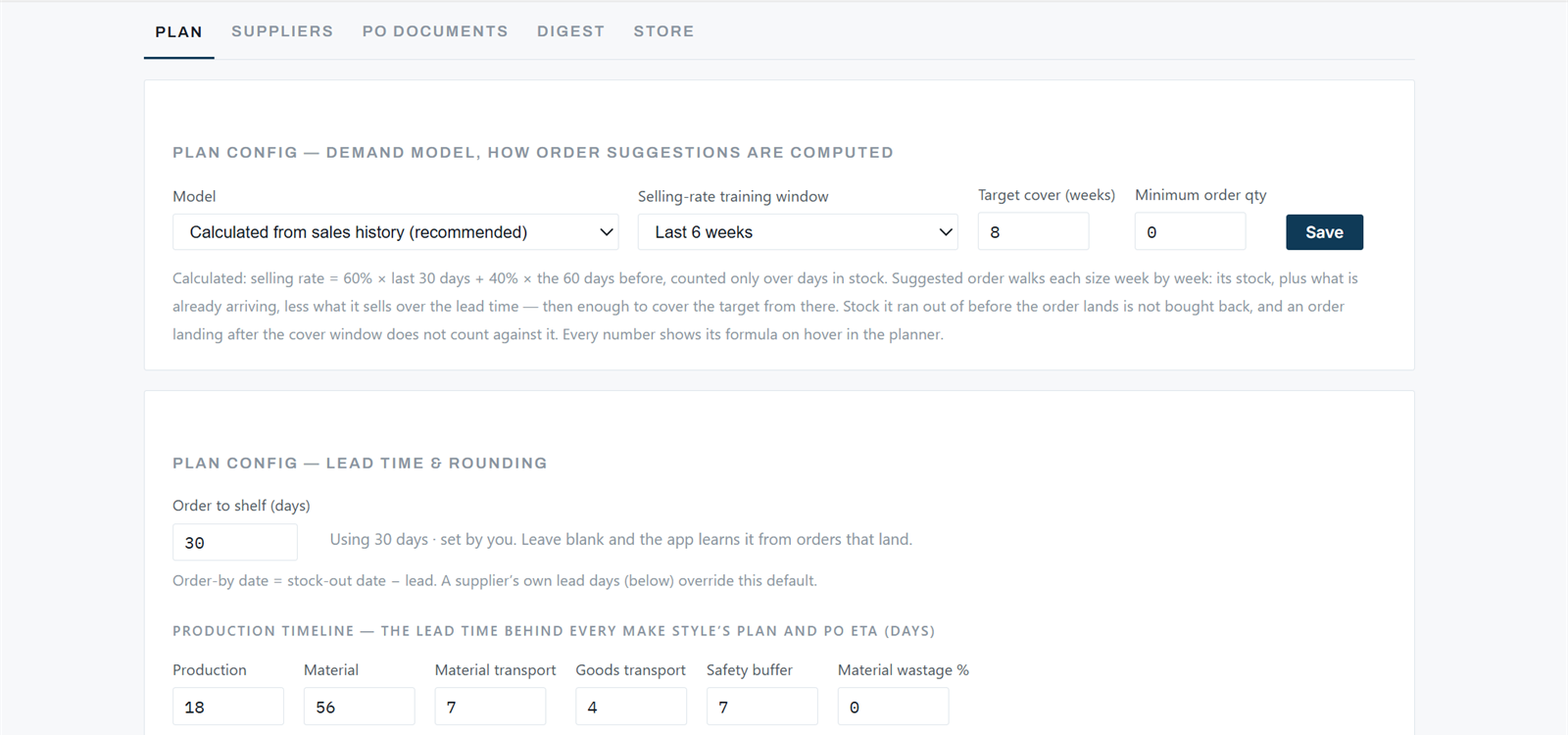Expand the Selling-rate training window dropdown
The height and width of the screenshot is (735, 1568).
coord(798,232)
